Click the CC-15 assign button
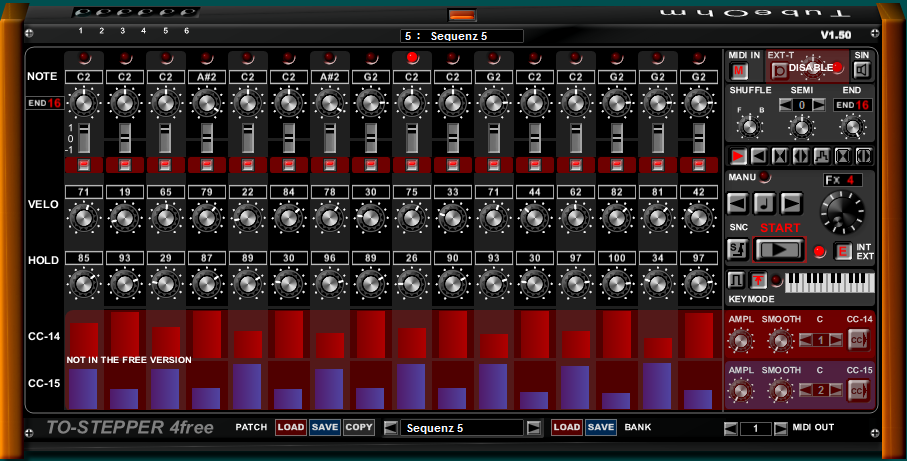 pyautogui.click(x=858, y=391)
